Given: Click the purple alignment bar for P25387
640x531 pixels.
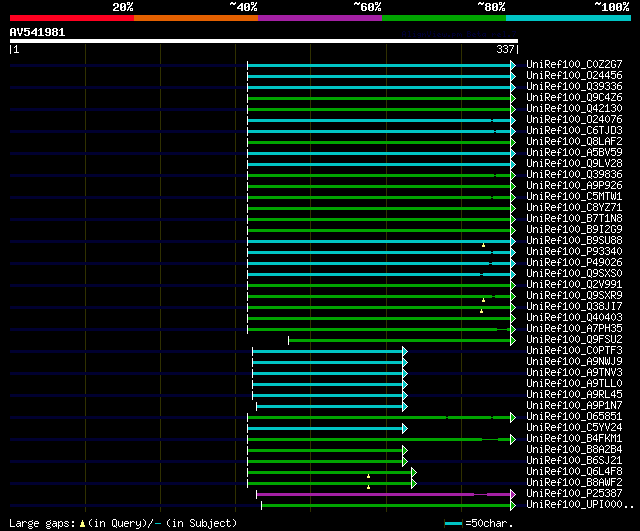Looking at the screenshot, I should point(380,493).
